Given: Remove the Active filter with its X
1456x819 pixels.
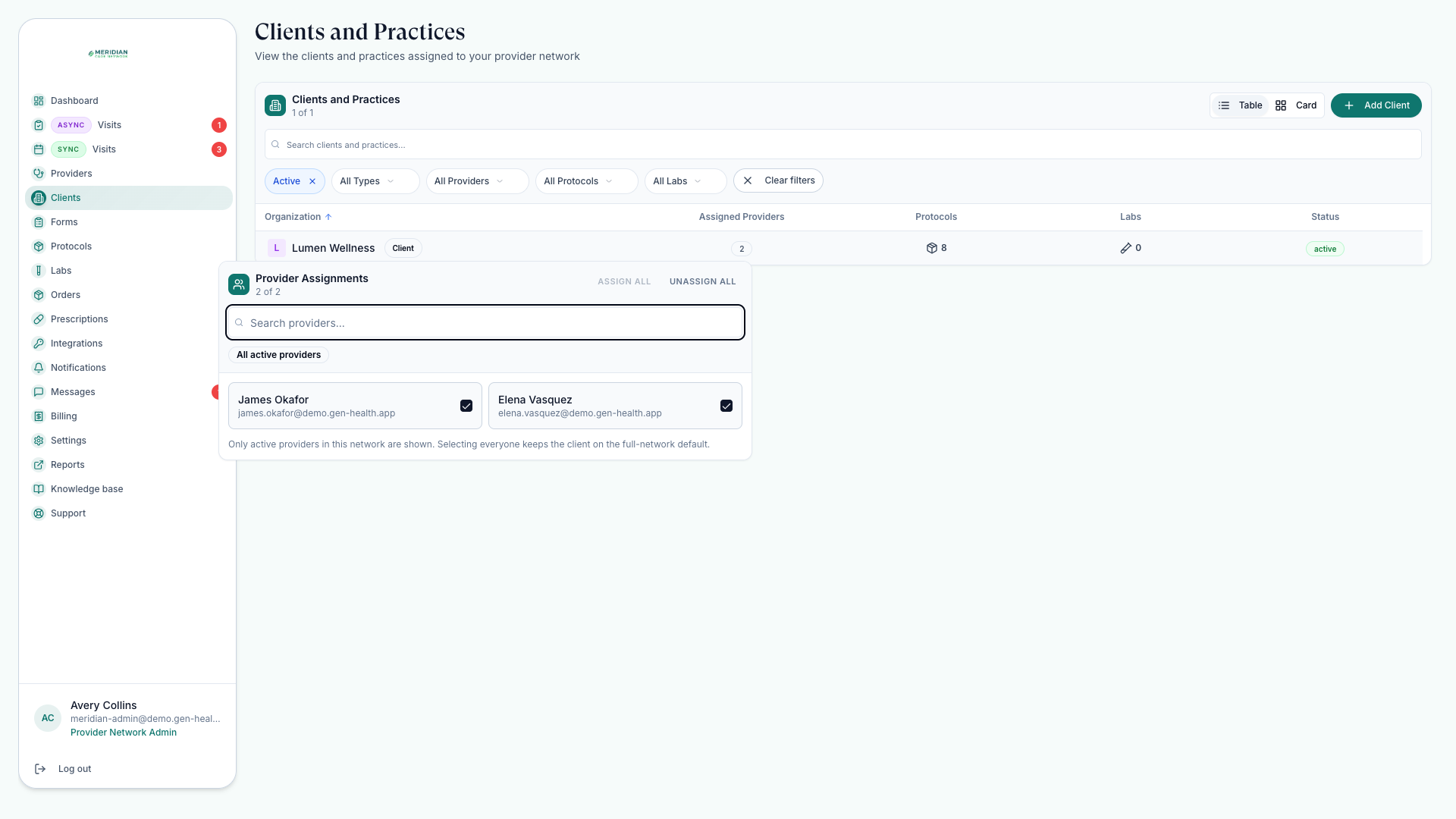Looking at the screenshot, I should click(312, 181).
